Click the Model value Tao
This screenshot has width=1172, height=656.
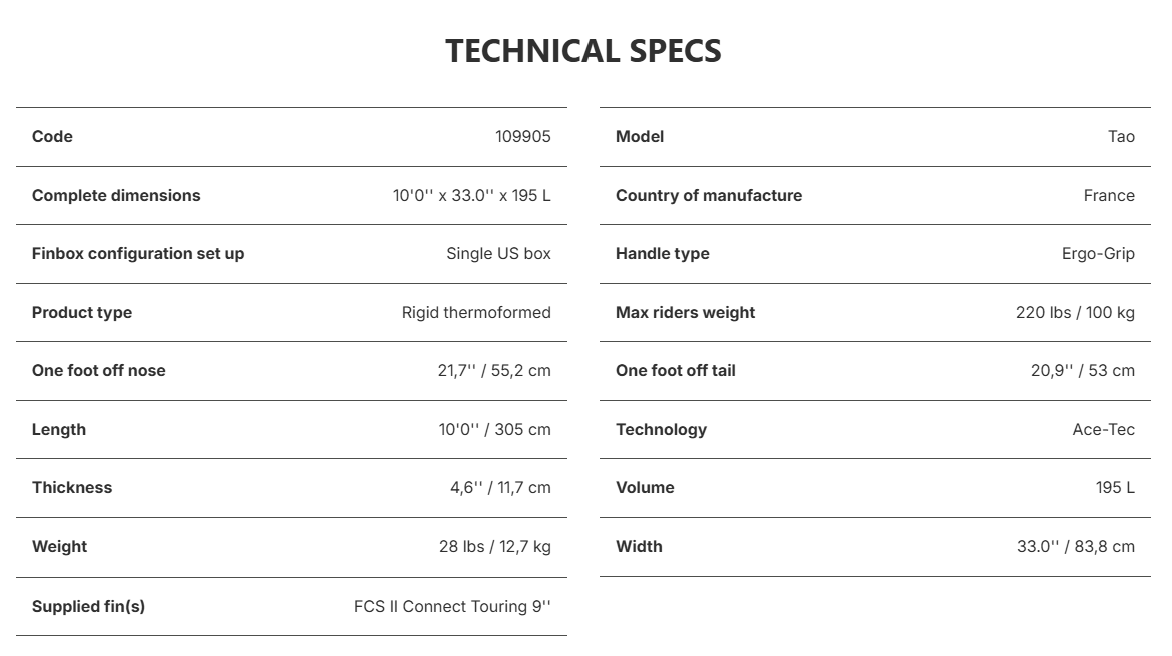tap(1121, 137)
